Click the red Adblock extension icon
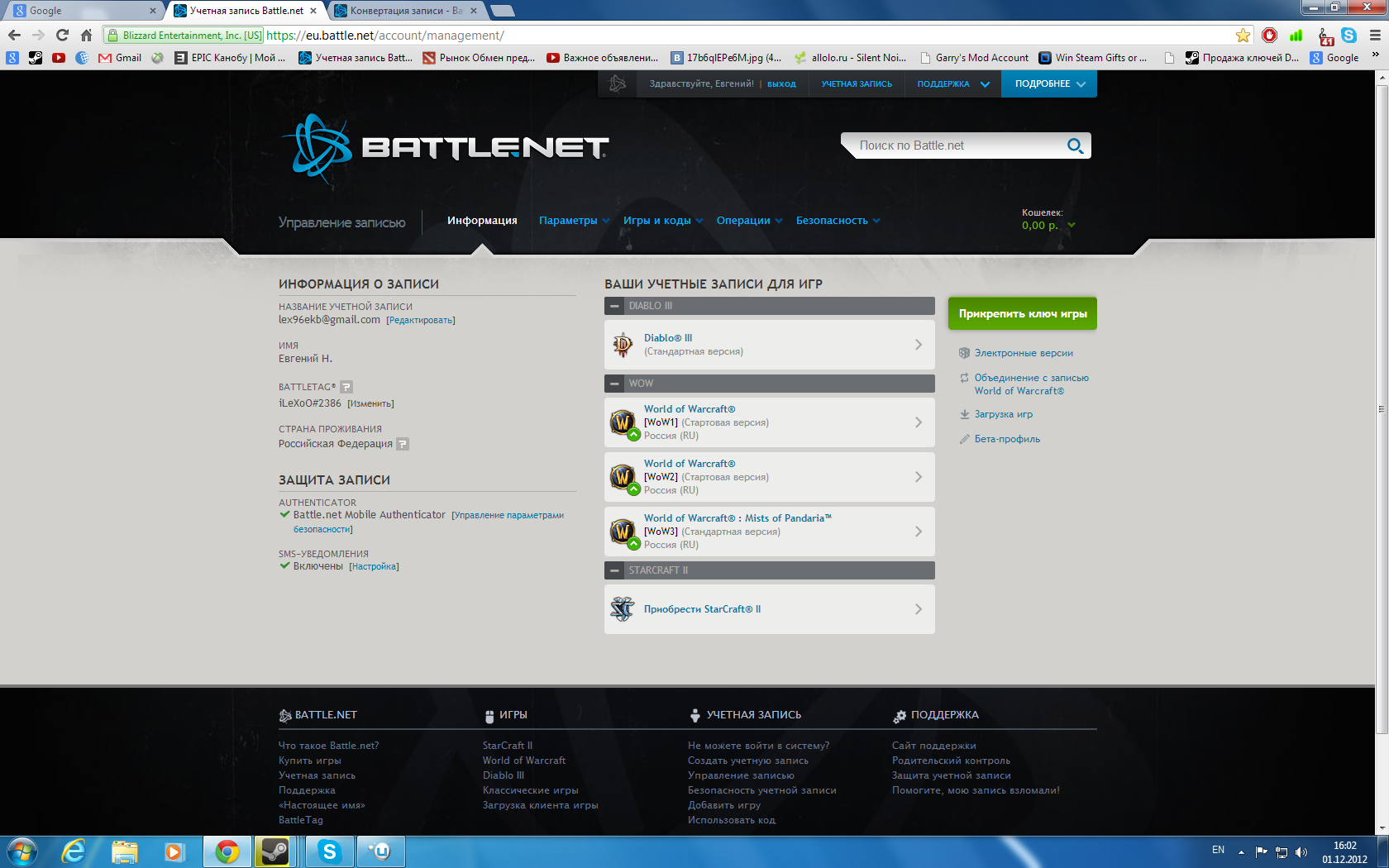This screenshot has width=1389, height=868. (1270, 36)
